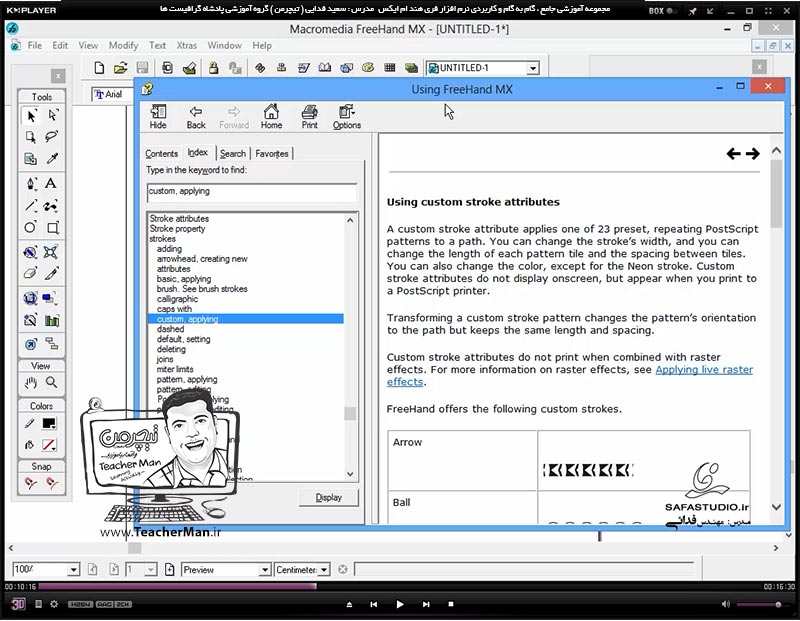Select 'calligraphic' index entry
This screenshot has height=621, width=800.
pos(177,299)
